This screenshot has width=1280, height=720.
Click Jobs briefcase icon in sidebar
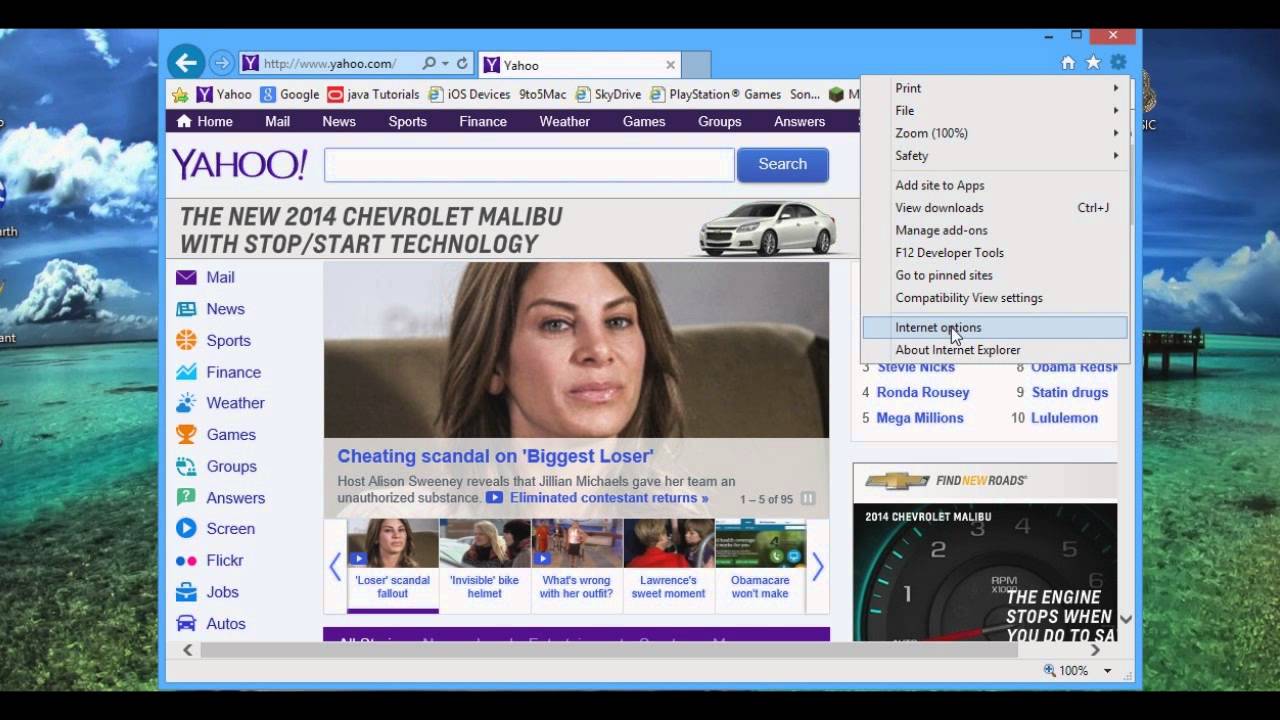pos(186,592)
